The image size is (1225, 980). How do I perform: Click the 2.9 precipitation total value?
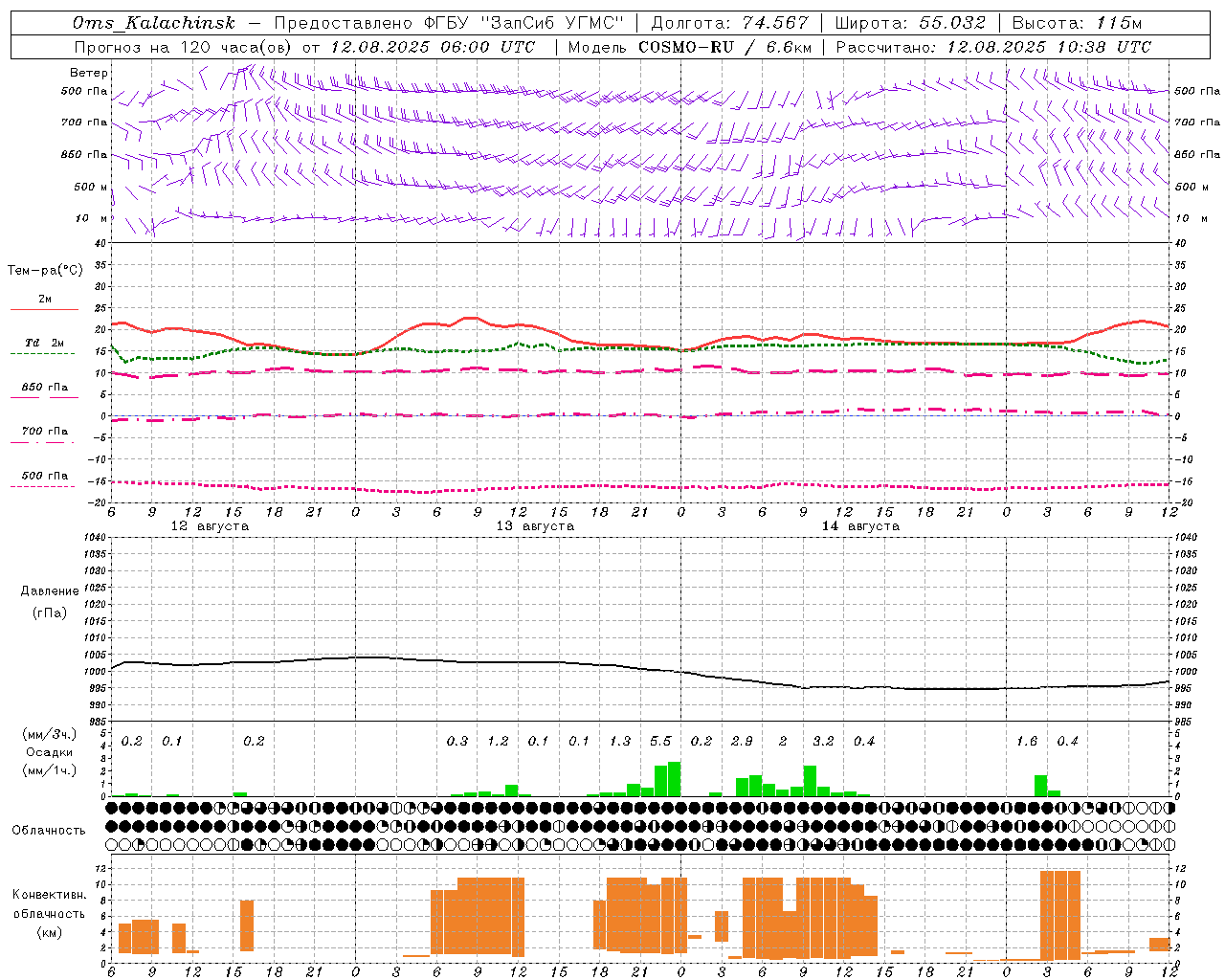click(742, 742)
